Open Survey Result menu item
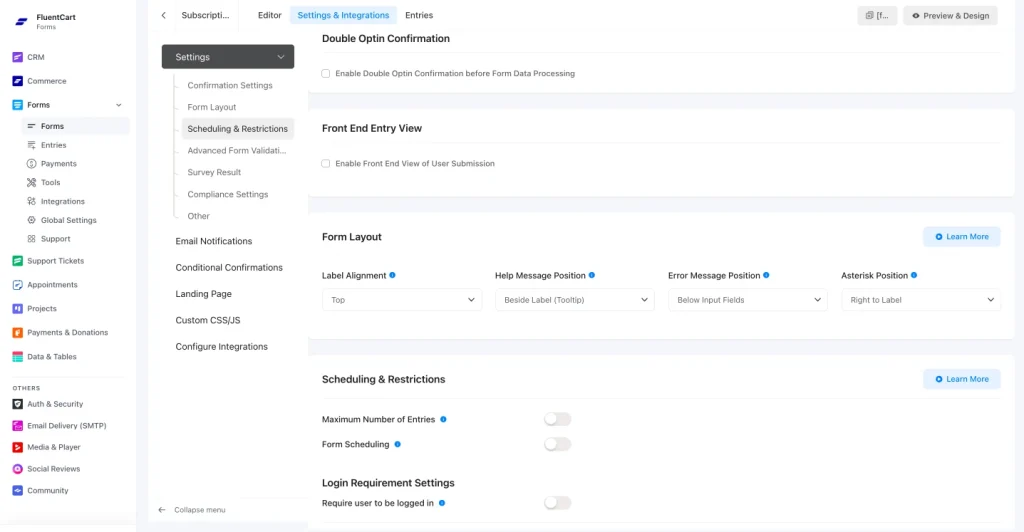1024x532 pixels. 214,172
